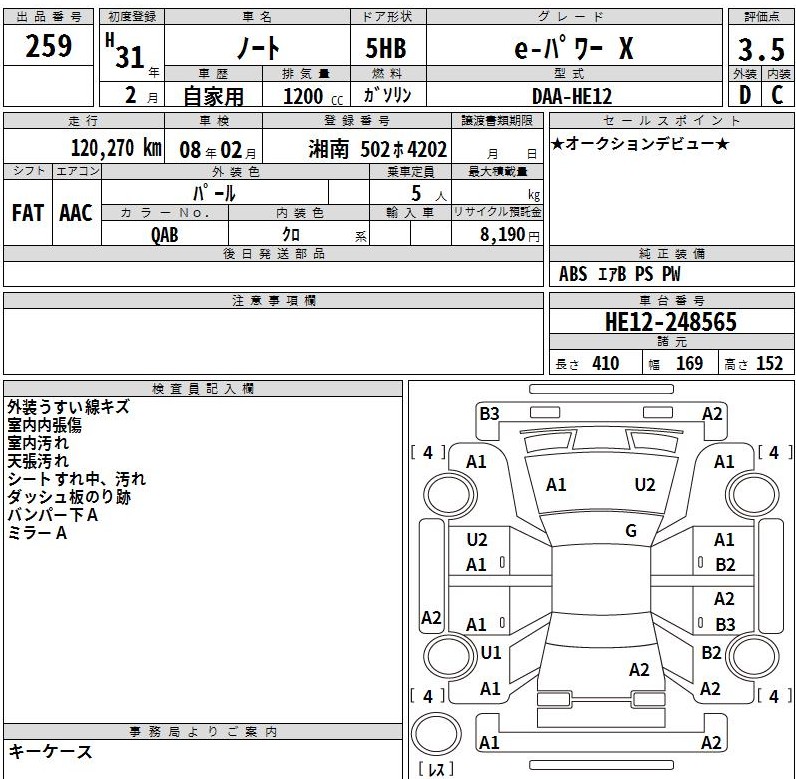Click the 注意事項欄 section header

274,300
